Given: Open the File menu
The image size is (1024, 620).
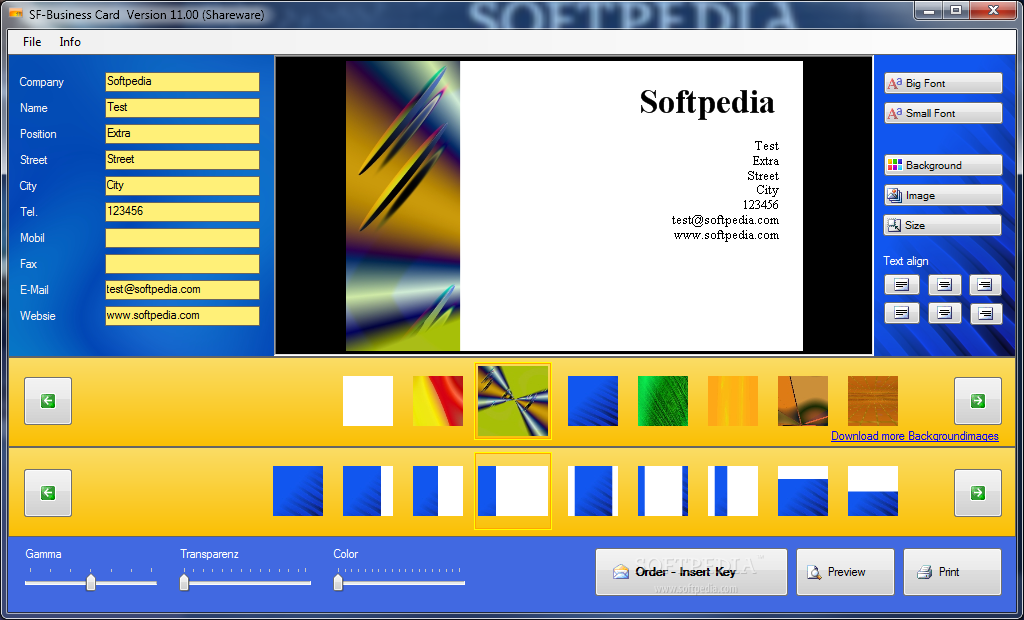Looking at the screenshot, I should (x=32, y=42).
